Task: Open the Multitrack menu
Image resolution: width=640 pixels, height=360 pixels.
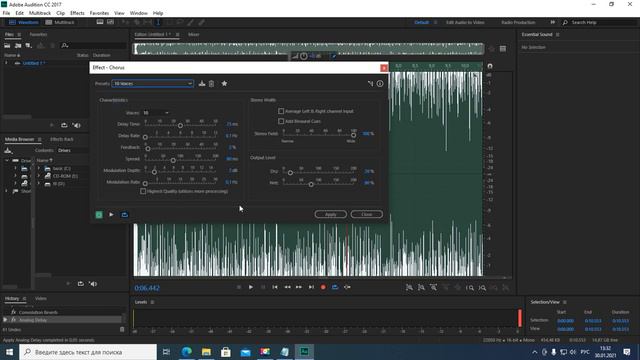Action: pyautogui.click(x=40, y=13)
